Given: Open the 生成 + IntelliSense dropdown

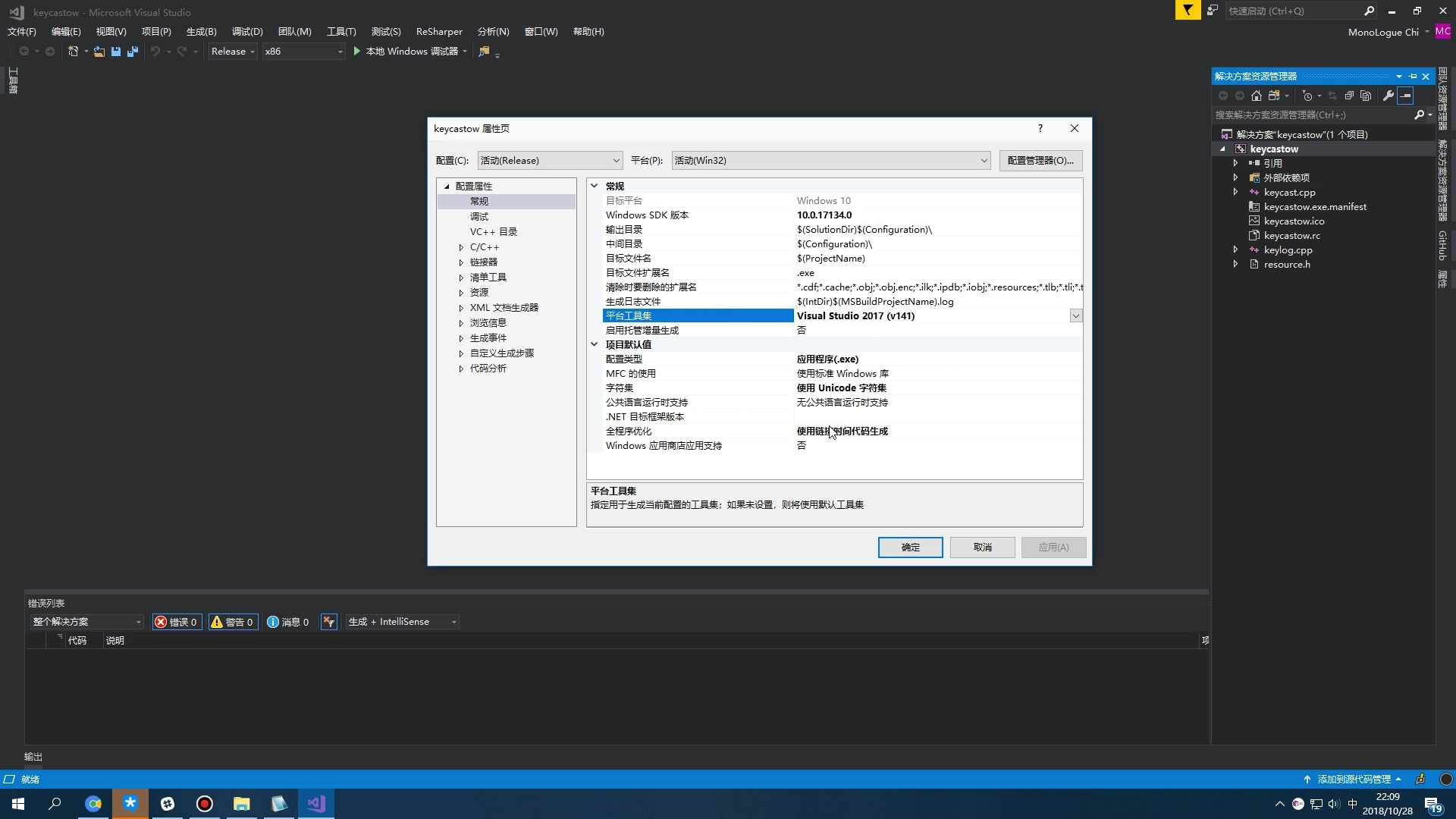Looking at the screenshot, I should pos(403,622).
